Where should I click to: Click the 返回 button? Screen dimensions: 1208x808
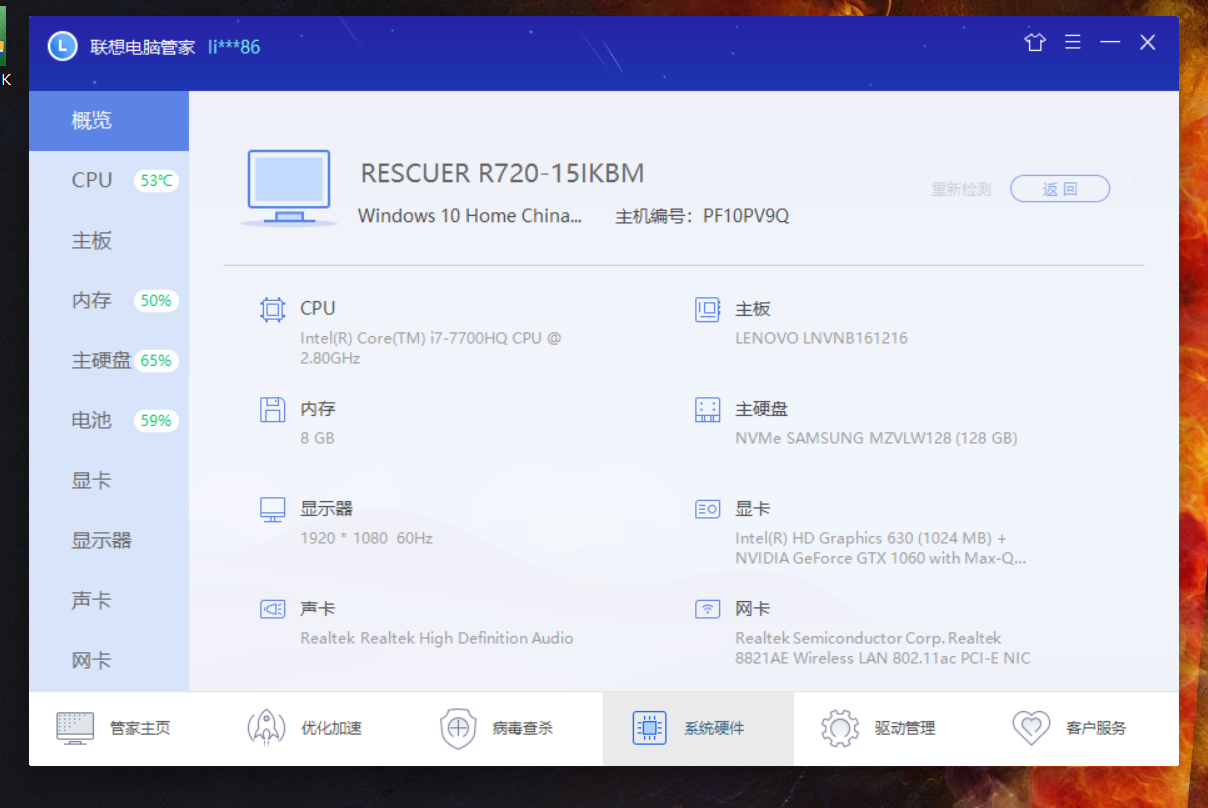click(x=1060, y=189)
